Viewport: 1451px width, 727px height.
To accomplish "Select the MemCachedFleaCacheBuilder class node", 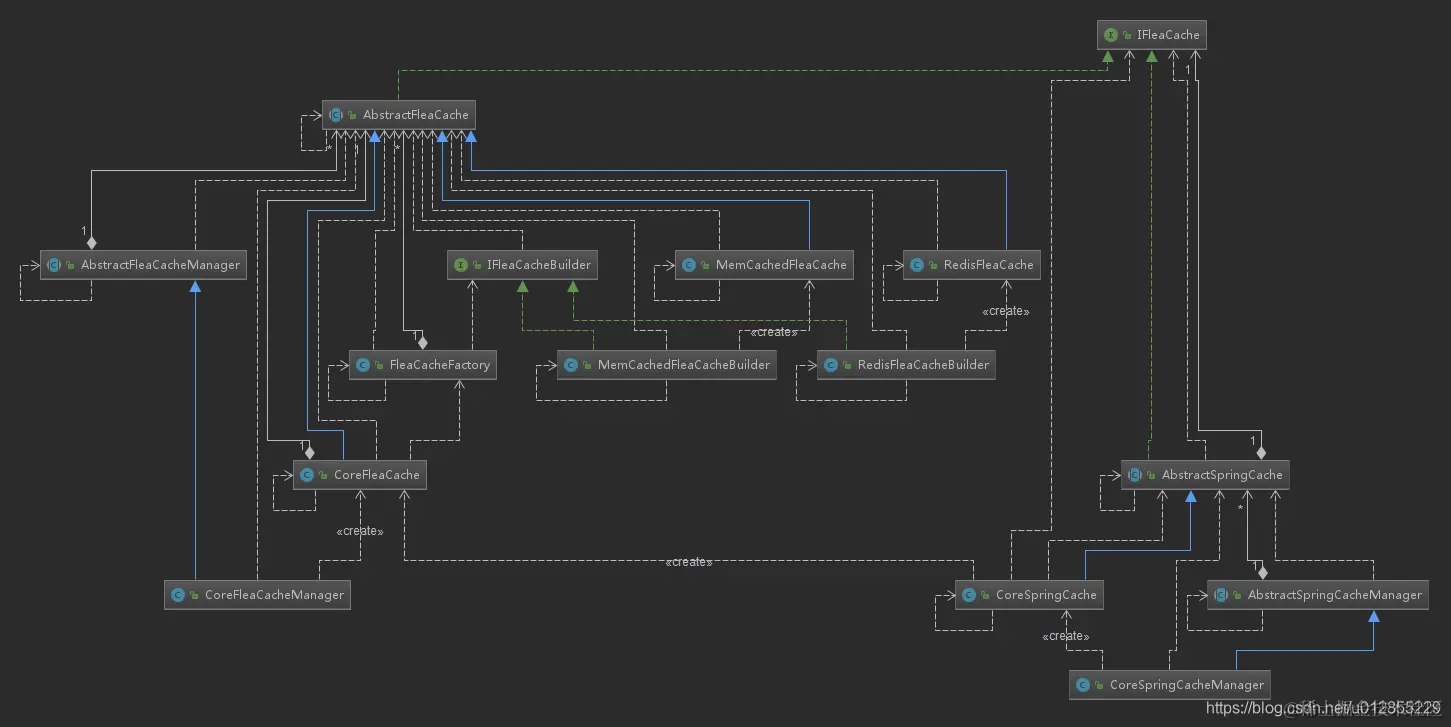I will [x=668, y=365].
